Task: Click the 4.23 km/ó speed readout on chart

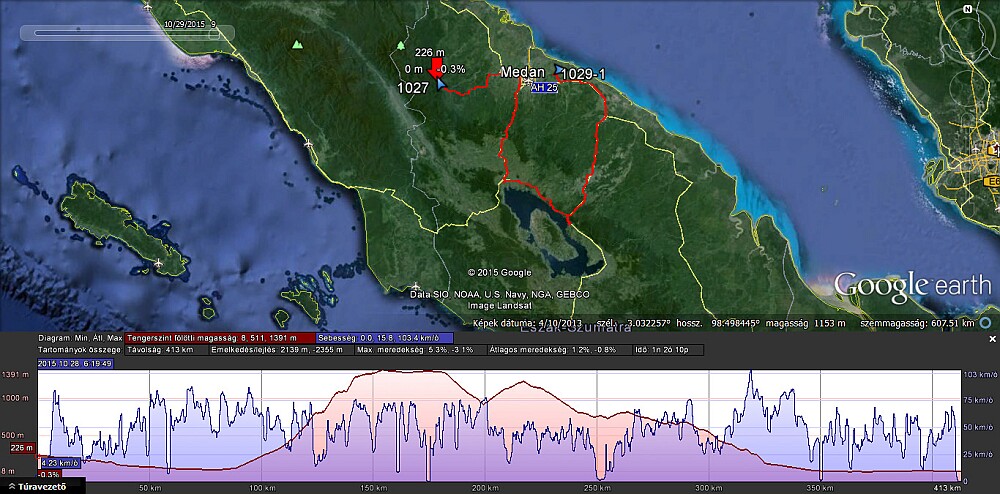Action: pos(60,463)
